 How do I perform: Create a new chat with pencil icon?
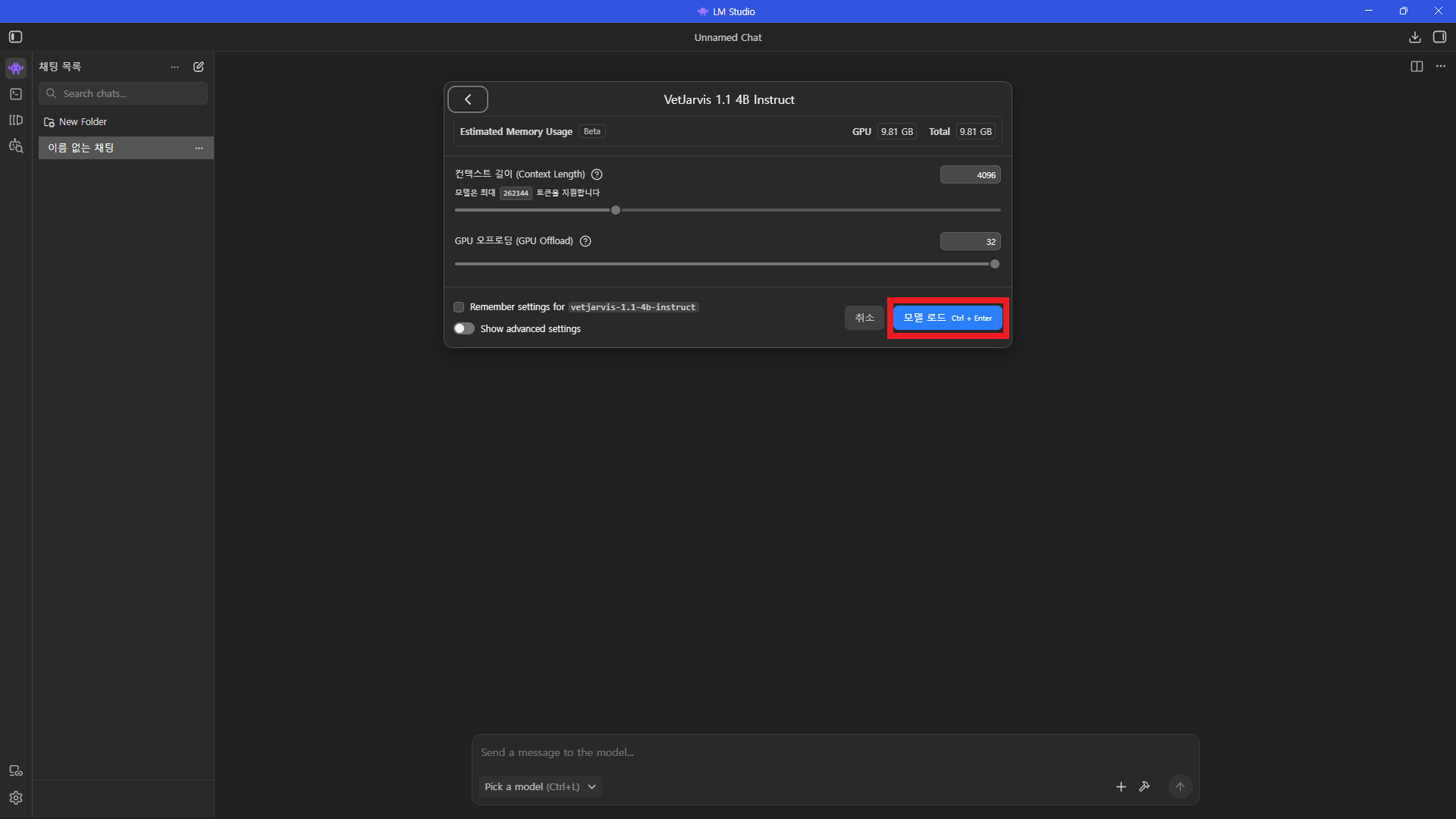[x=199, y=67]
